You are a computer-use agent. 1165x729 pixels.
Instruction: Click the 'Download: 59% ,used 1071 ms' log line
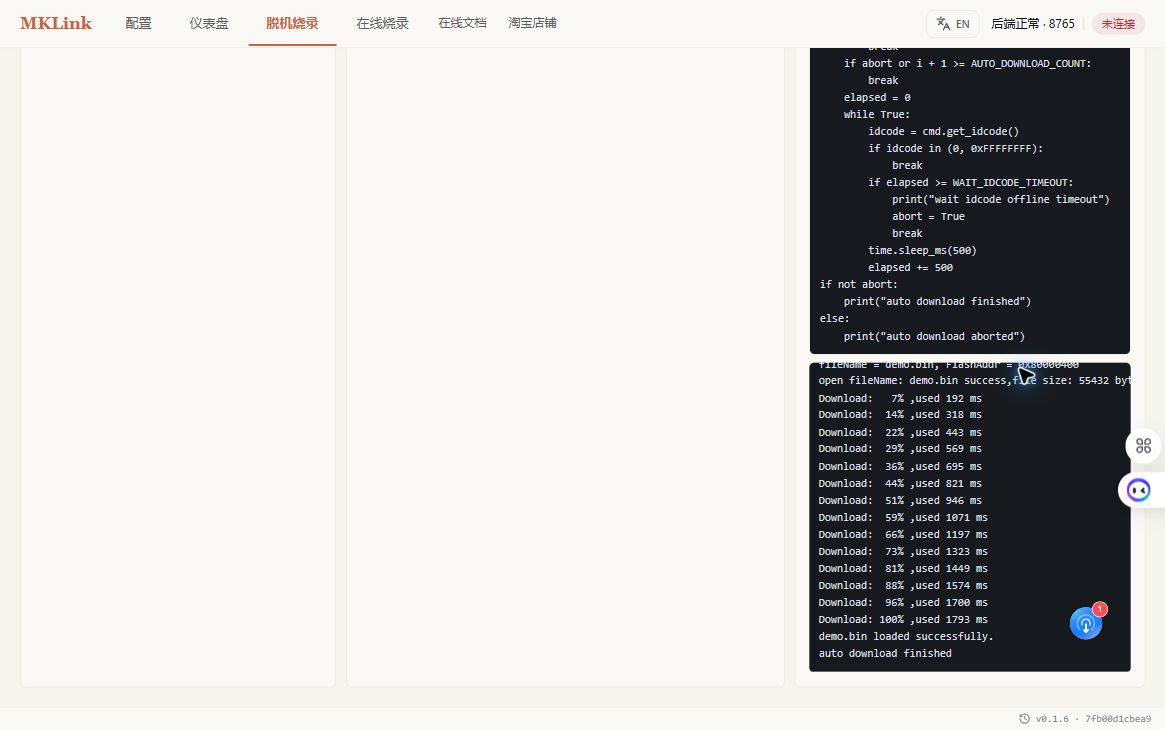[x=903, y=517]
